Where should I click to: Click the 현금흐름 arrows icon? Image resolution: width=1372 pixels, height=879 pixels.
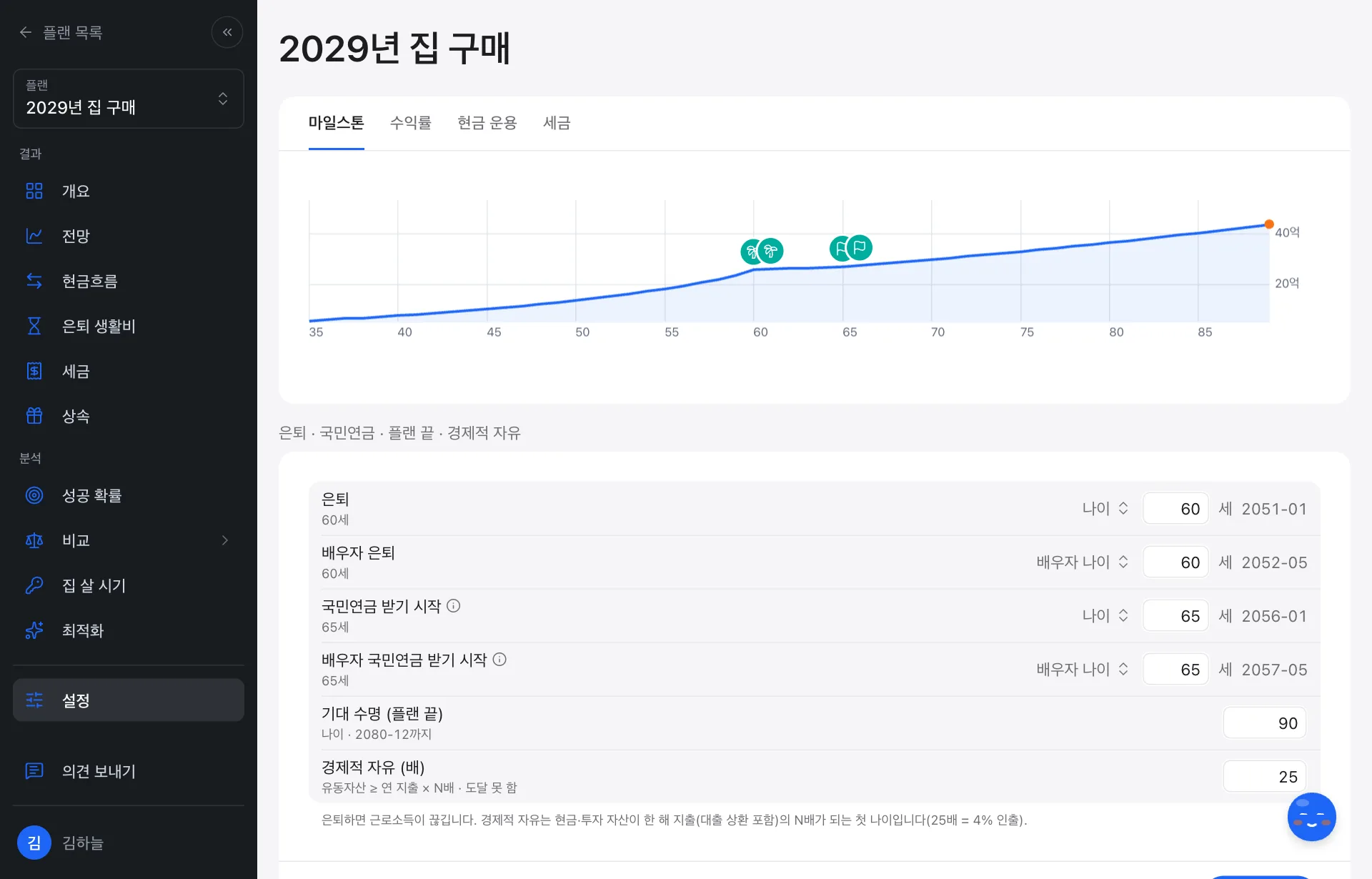(34, 281)
